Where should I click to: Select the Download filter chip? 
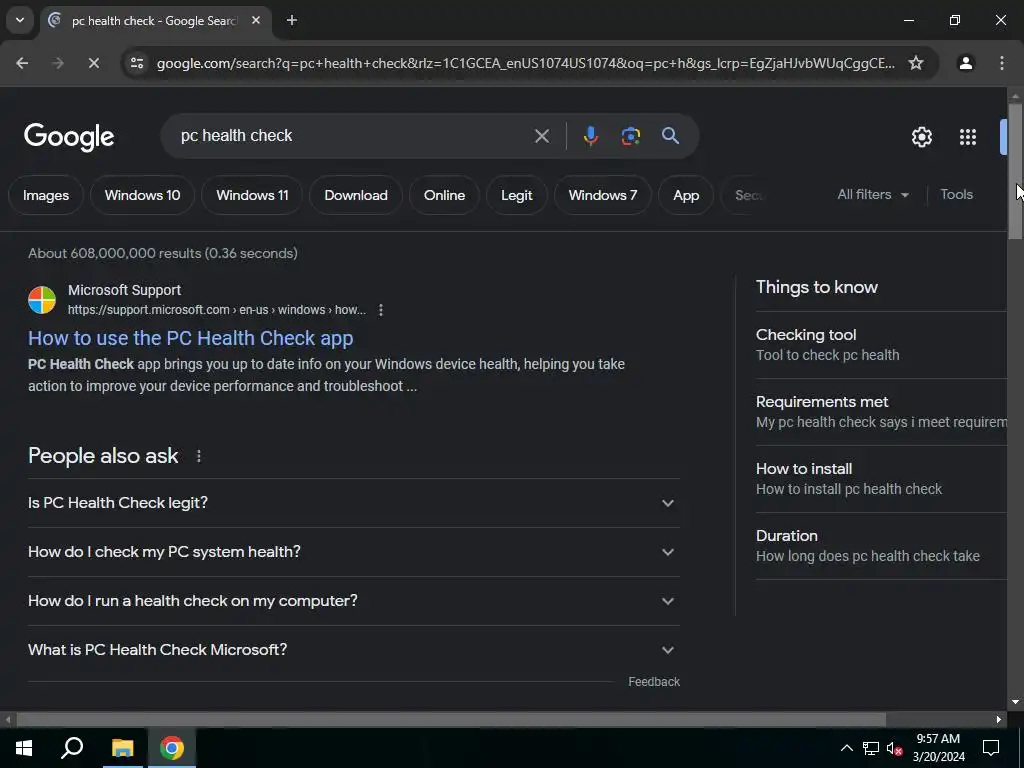coord(356,195)
